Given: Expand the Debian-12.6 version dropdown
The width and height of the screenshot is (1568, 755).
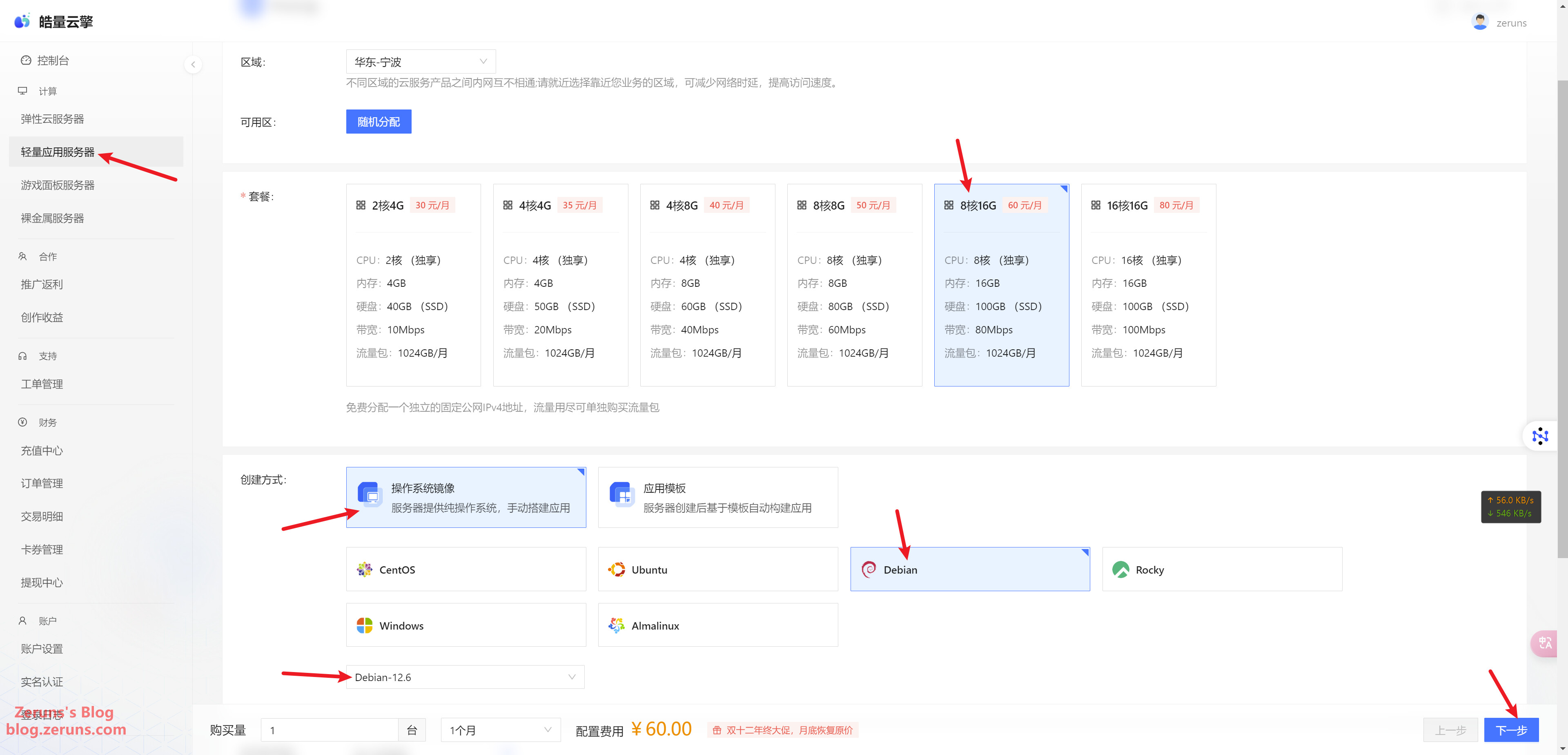Looking at the screenshot, I should coord(465,677).
